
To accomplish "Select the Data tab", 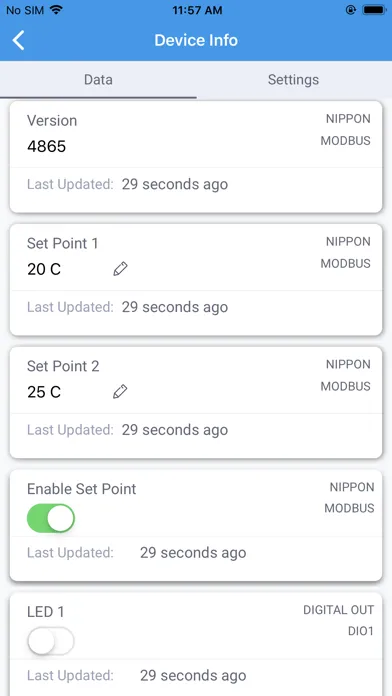I will tap(98, 80).
